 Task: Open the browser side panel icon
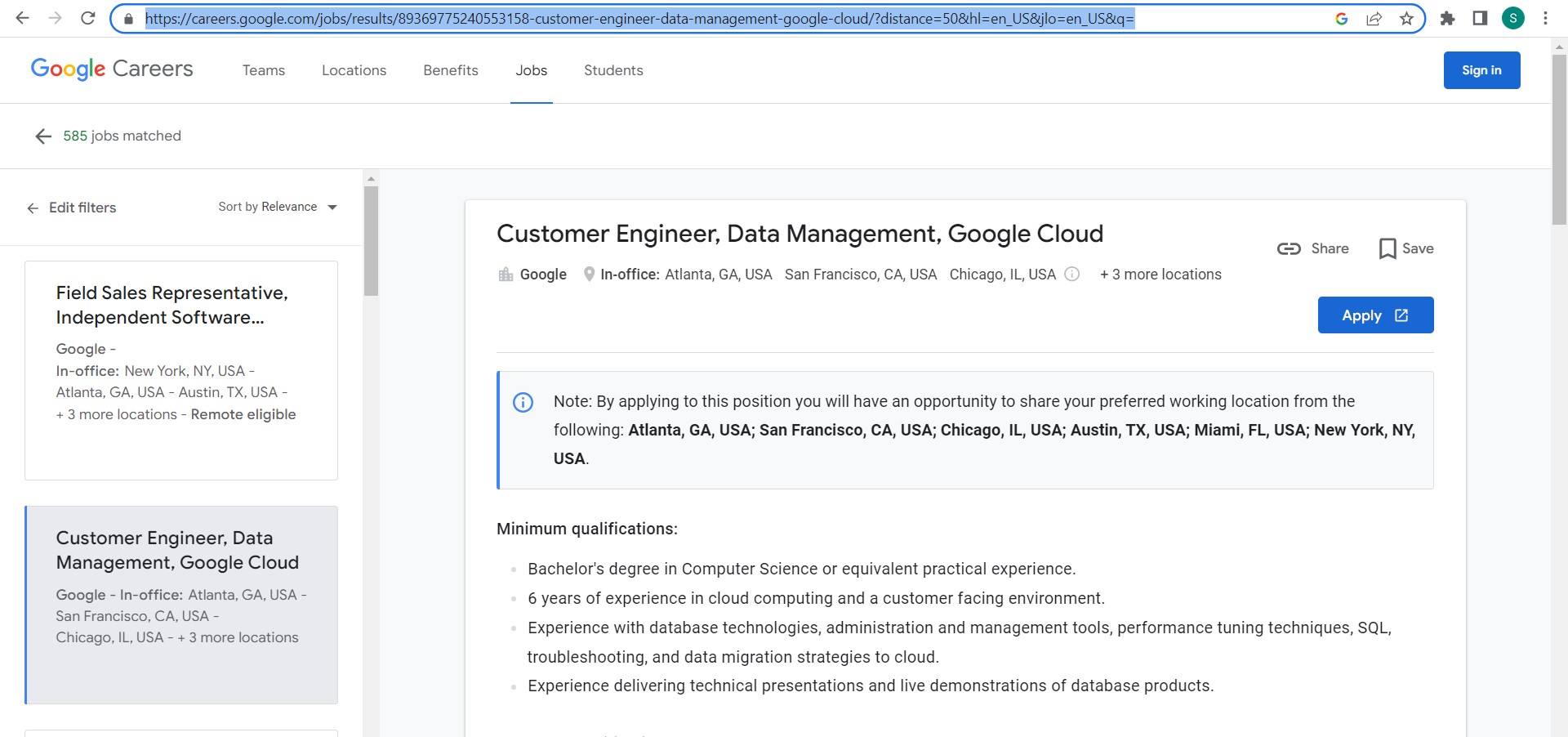tap(1480, 18)
